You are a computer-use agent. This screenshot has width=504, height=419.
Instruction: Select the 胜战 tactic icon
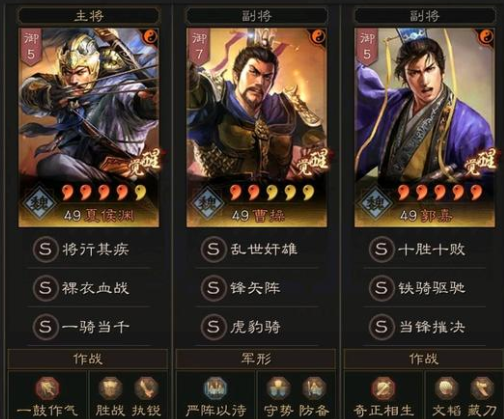(110, 389)
